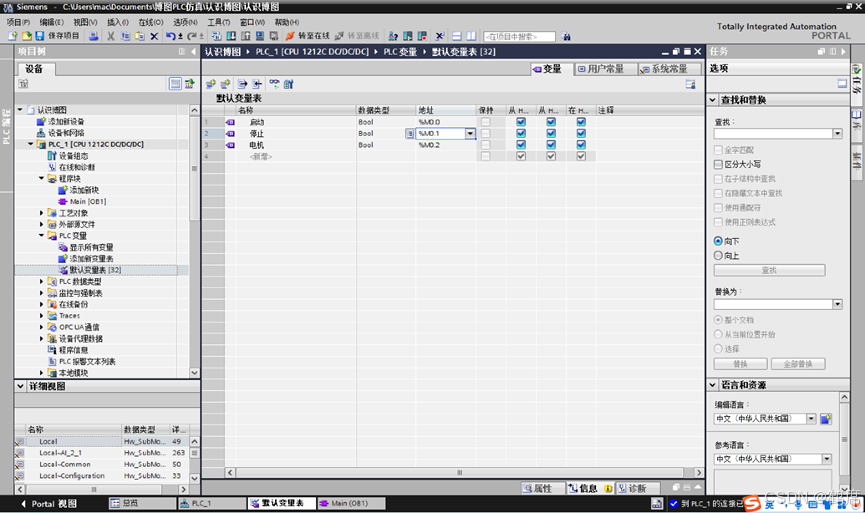Click the Insert row icon in tag table
865x513 pixels.
[x=211, y=84]
